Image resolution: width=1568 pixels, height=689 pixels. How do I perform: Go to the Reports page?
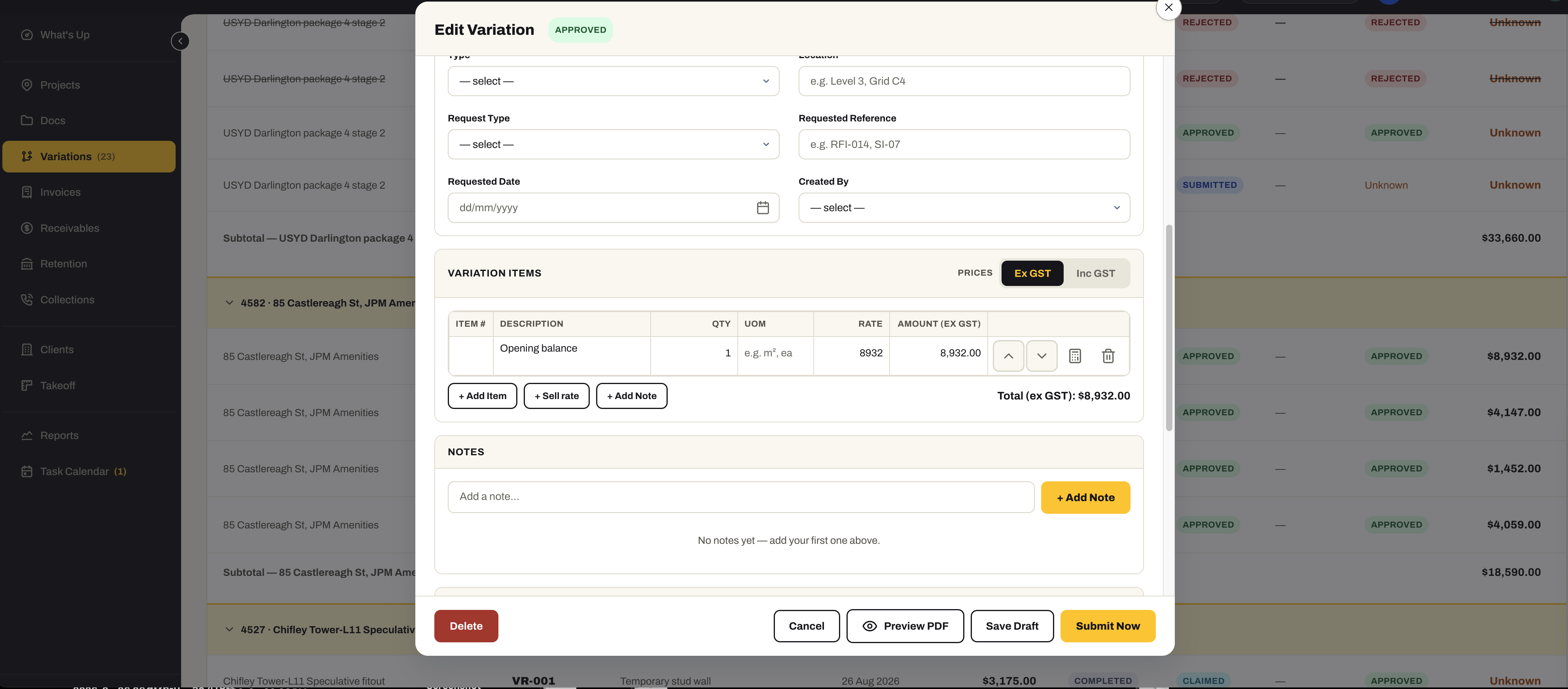click(89, 435)
